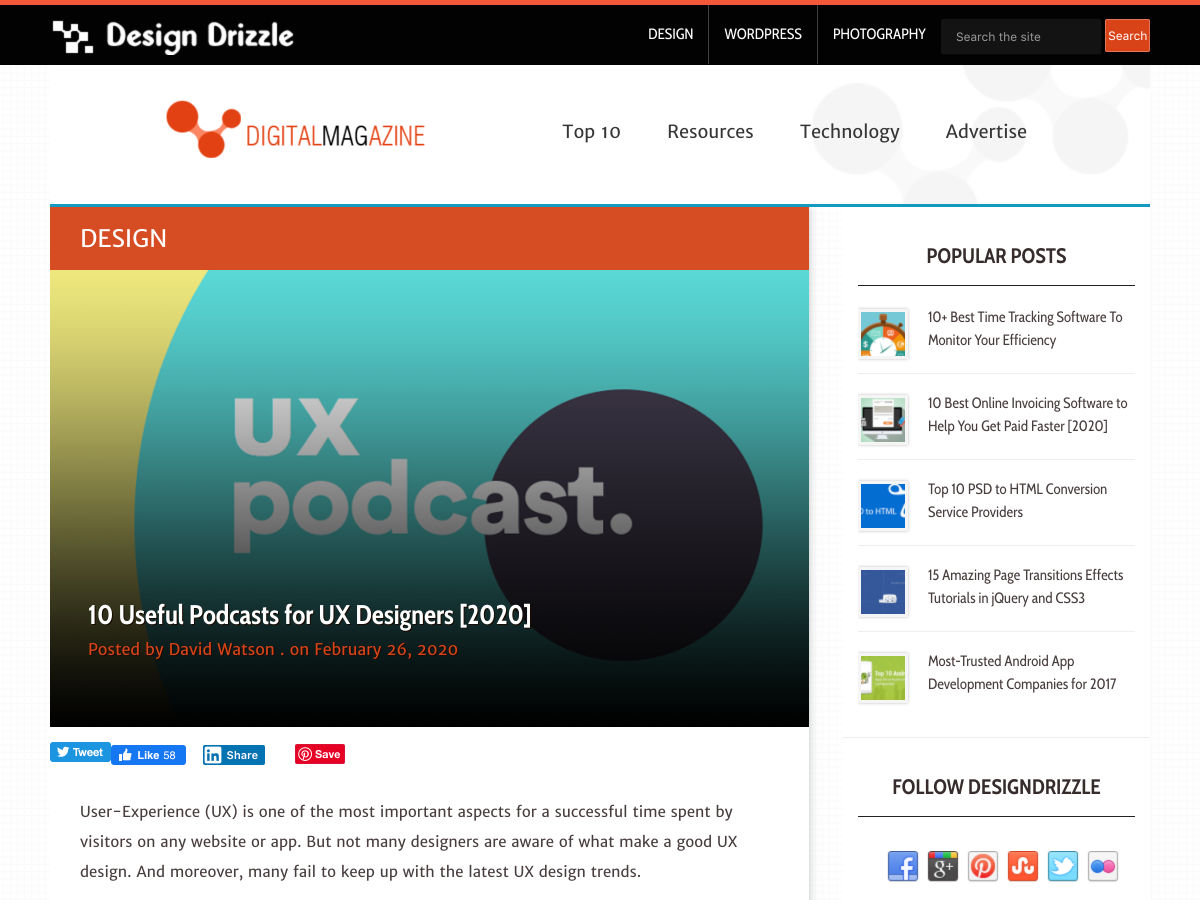This screenshot has height=900, width=1200.
Task: Click the Digital Magazine logo
Action: [296, 131]
